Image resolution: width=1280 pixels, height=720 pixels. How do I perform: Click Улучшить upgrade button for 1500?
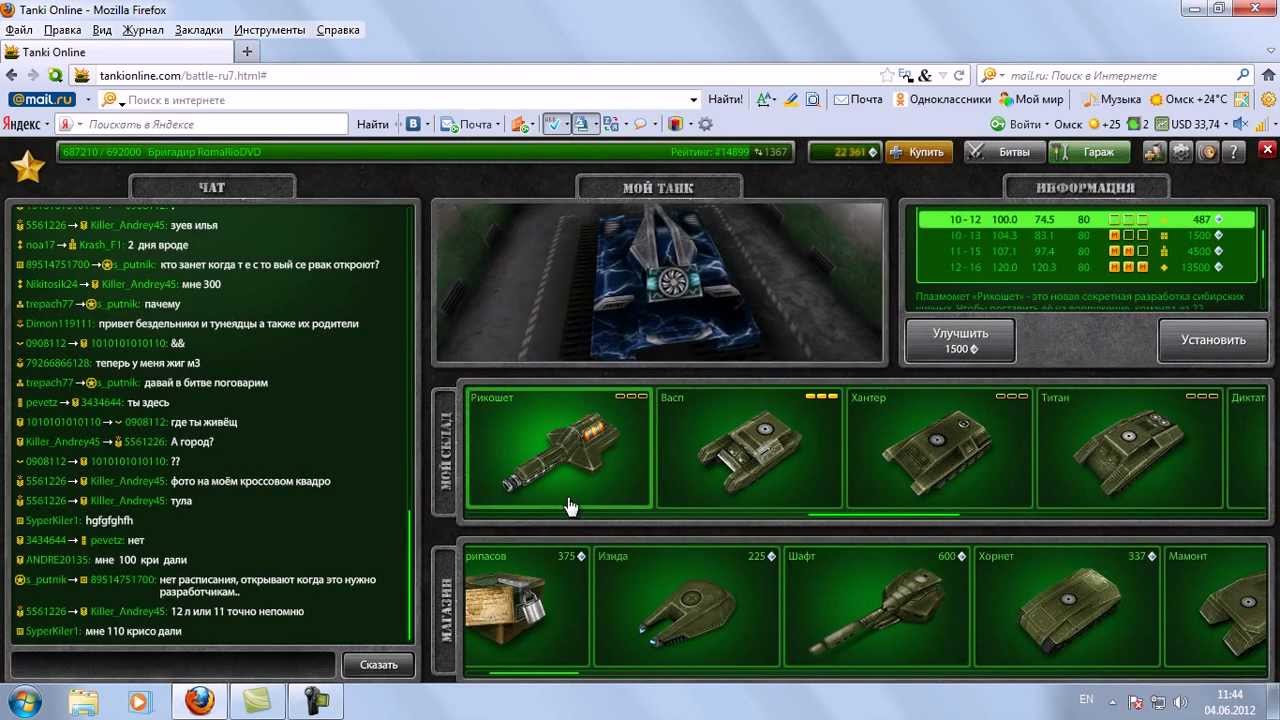point(960,340)
